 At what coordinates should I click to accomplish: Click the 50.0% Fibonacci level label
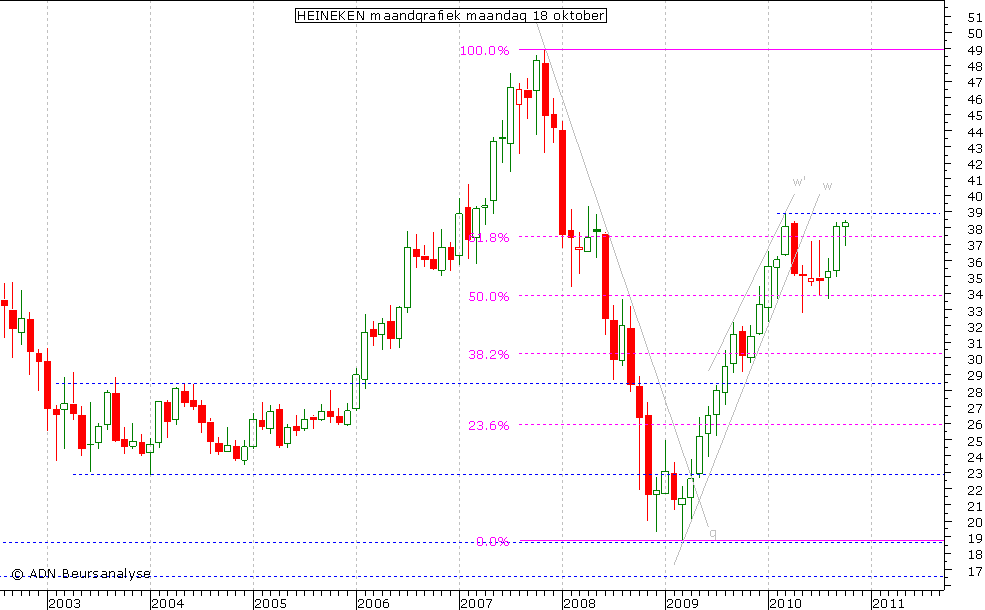489,297
